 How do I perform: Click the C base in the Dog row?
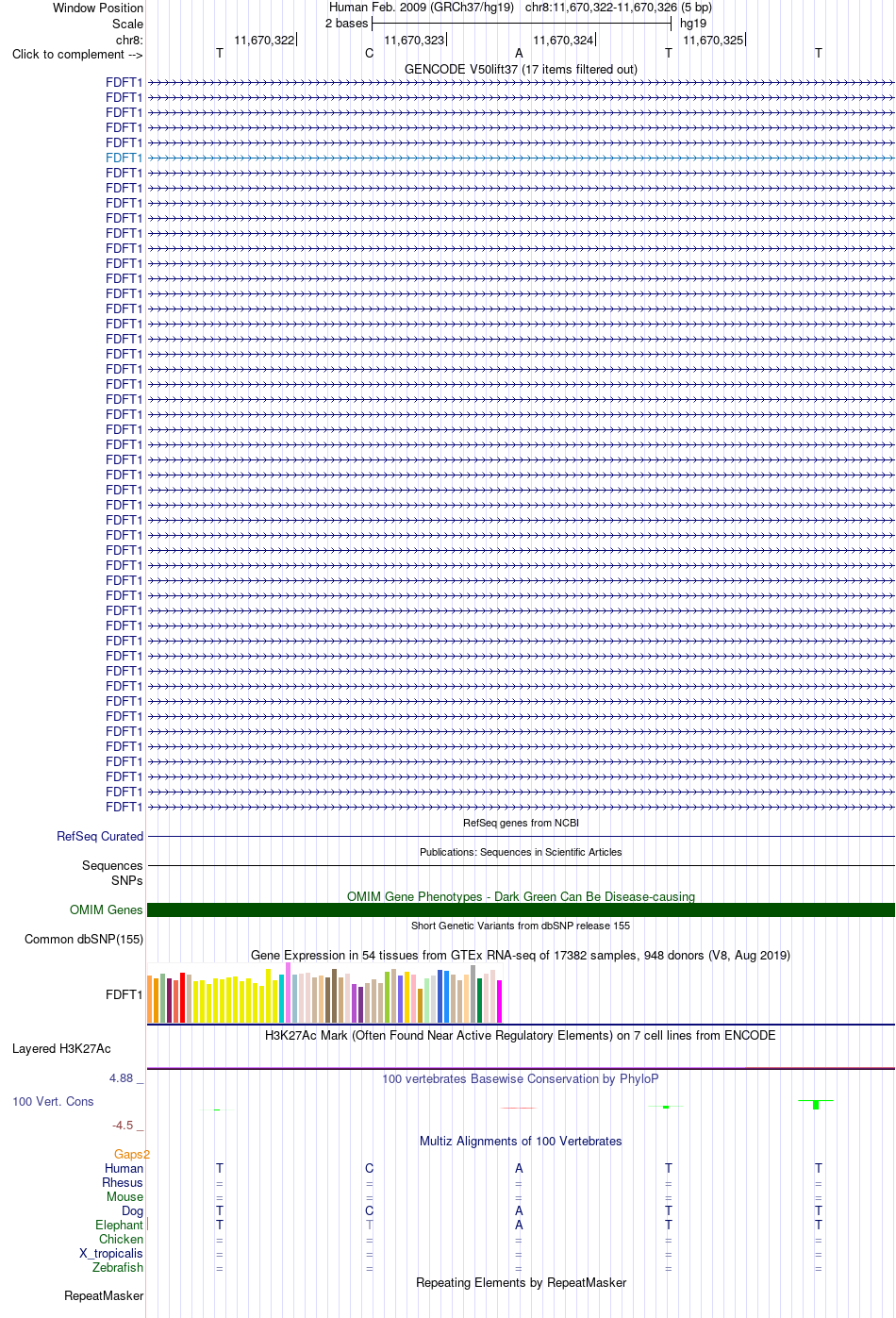369,1210
